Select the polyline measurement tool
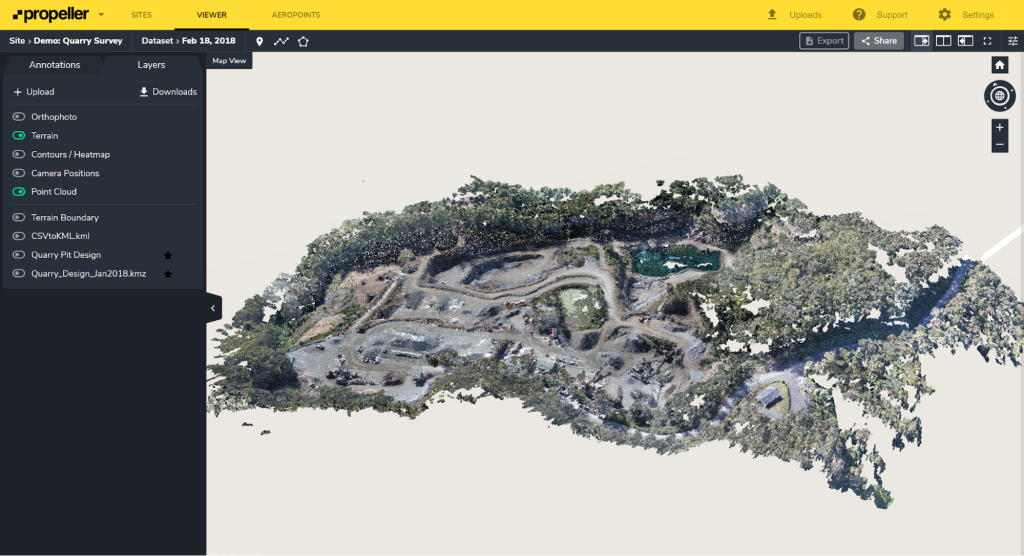Image resolution: width=1024 pixels, height=556 pixels. pyautogui.click(x=281, y=41)
